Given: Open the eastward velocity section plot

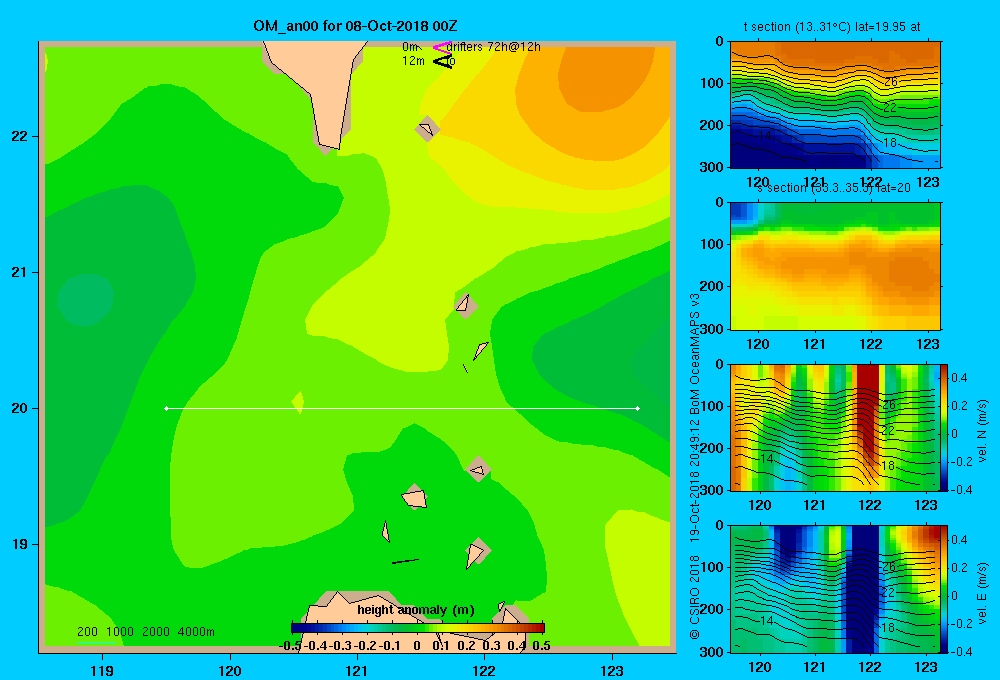Looking at the screenshot, I should coord(835,589).
